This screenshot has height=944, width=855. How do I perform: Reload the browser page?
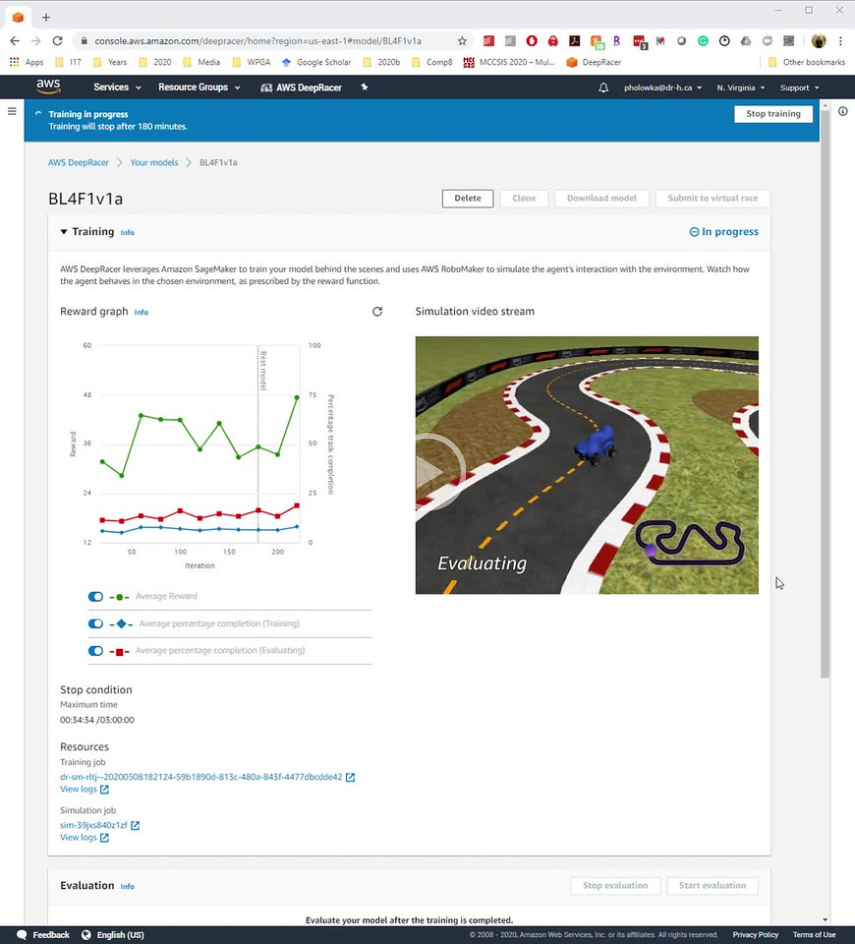[57, 41]
